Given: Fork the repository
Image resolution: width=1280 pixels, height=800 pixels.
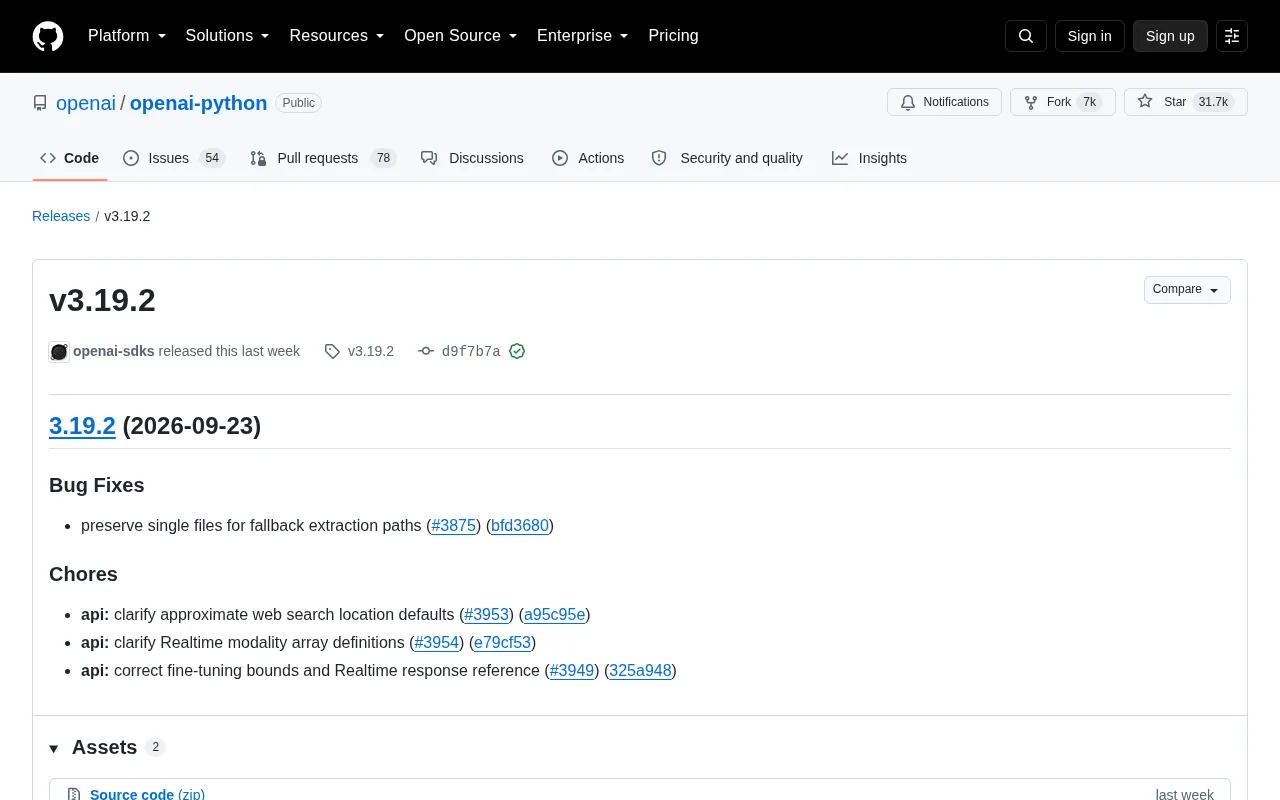Looking at the screenshot, I should [x=1062, y=102].
